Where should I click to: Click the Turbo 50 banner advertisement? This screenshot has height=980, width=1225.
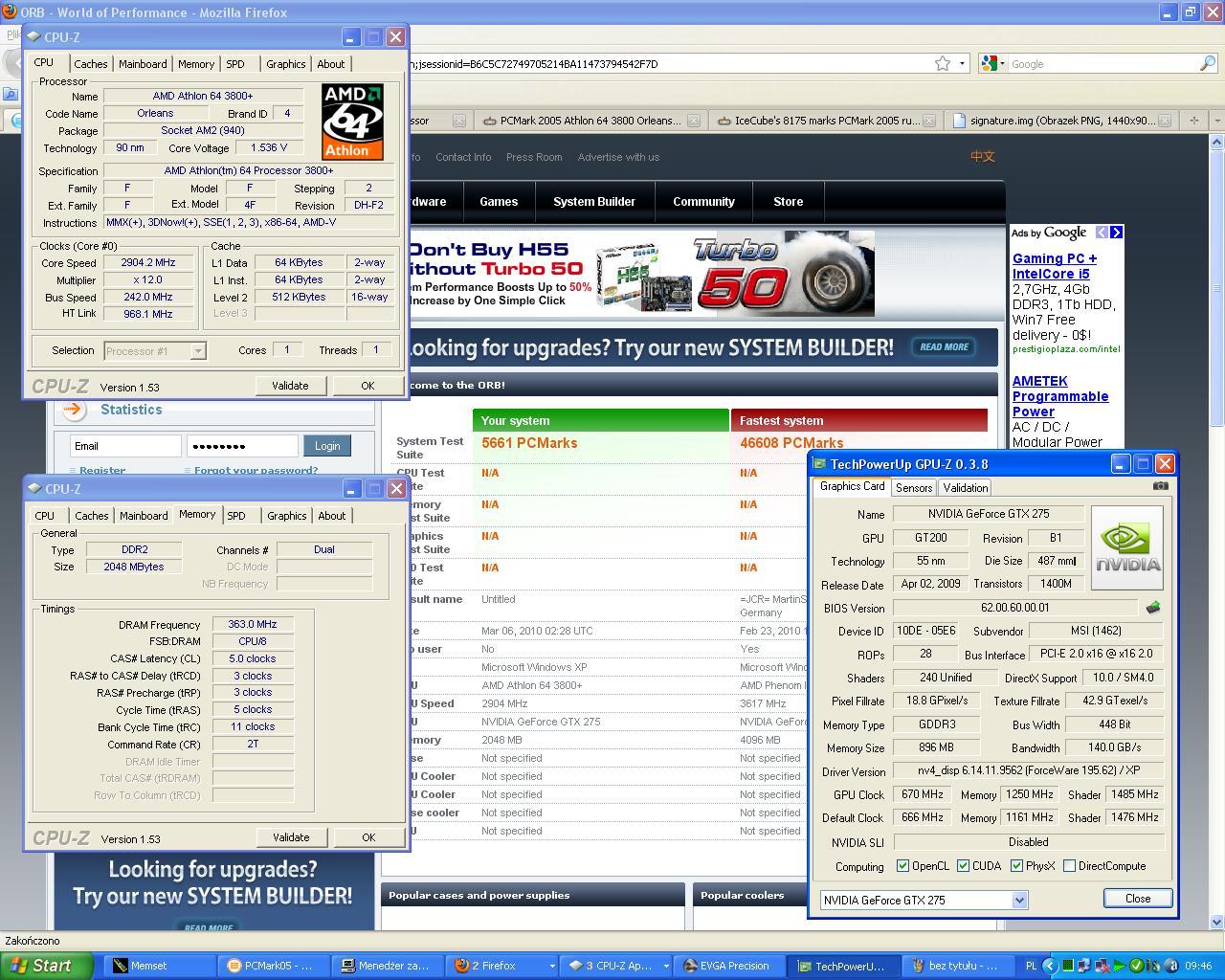[641, 274]
